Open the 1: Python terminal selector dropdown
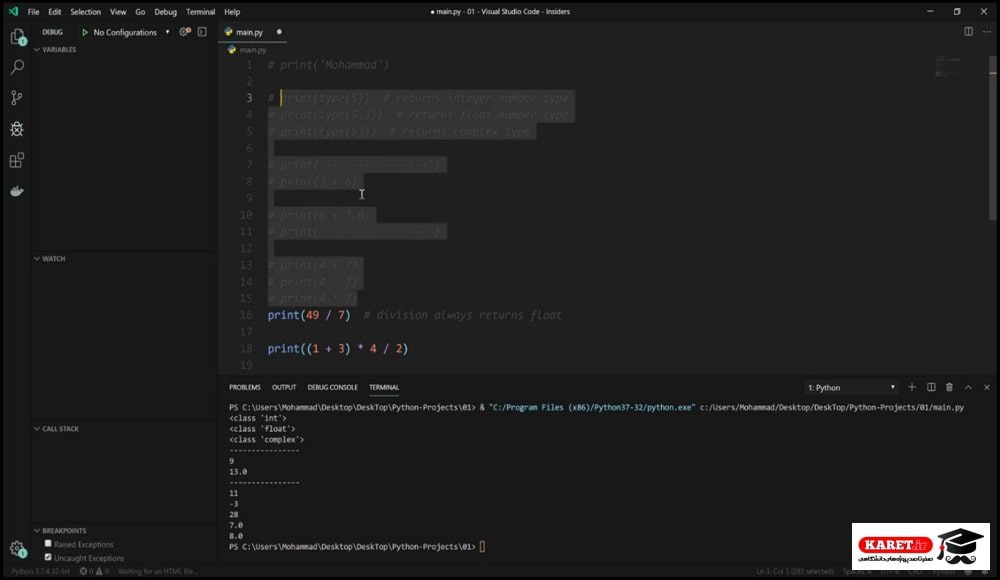1000x580 pixels. pos(851,387)
